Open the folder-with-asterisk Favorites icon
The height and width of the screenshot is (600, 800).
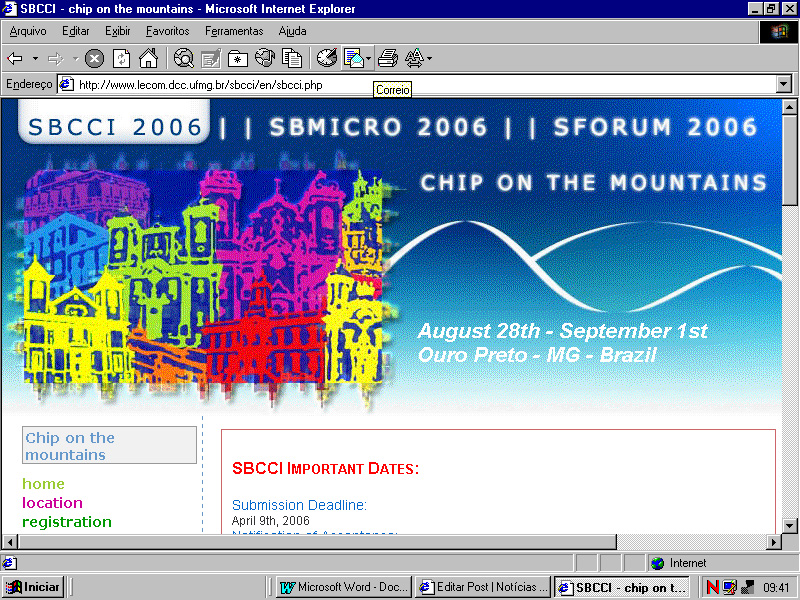pyautogui.click(x=238, y=59)
